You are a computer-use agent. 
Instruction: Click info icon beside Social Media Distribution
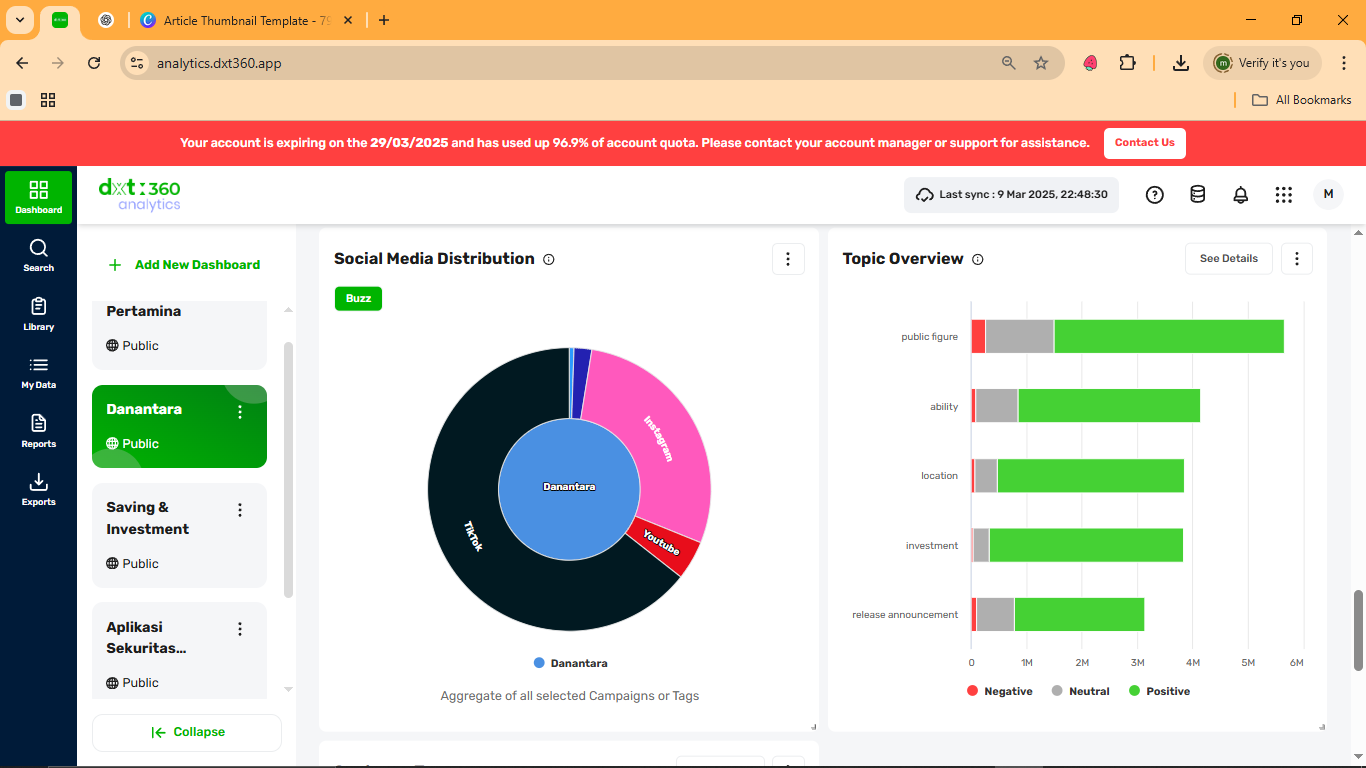(548, 259)
